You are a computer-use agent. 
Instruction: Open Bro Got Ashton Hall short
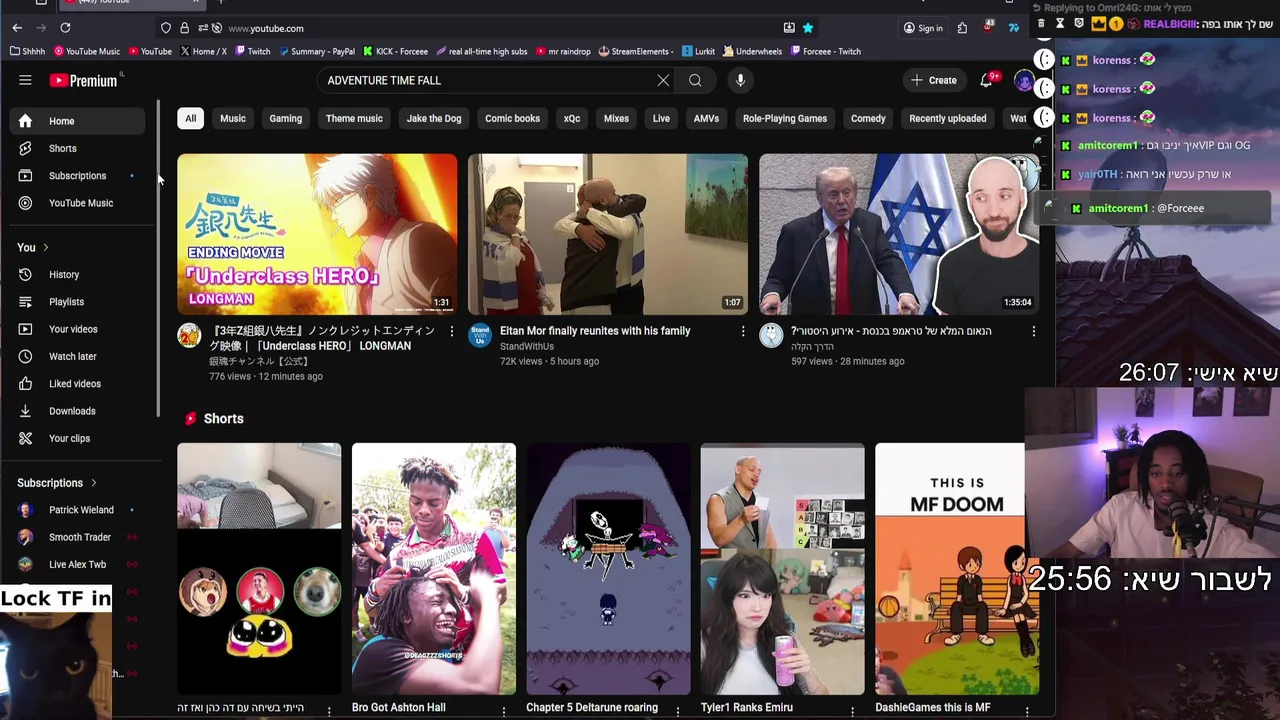[x=434, y=568]
